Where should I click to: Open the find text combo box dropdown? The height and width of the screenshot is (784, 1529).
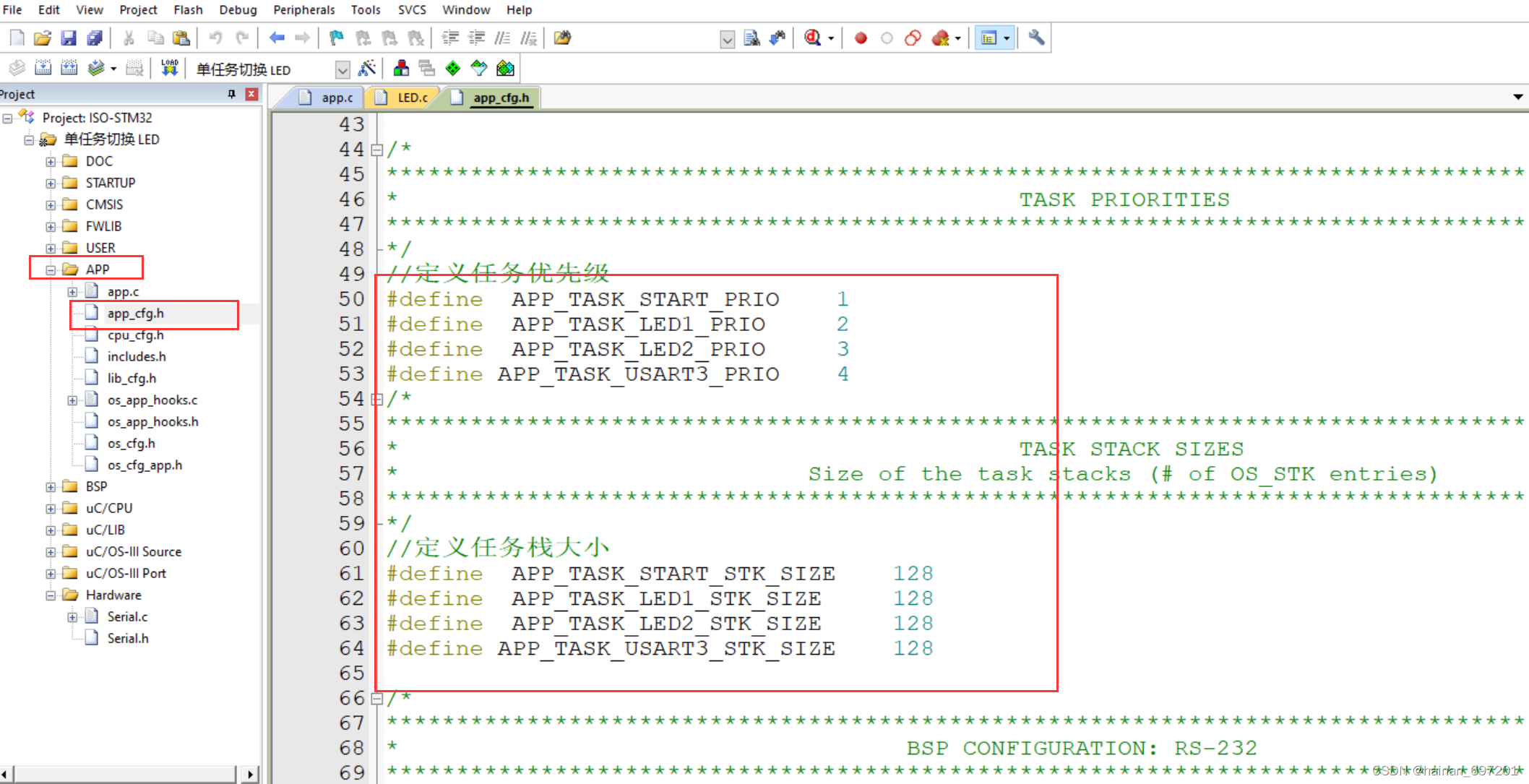[728, 39]
